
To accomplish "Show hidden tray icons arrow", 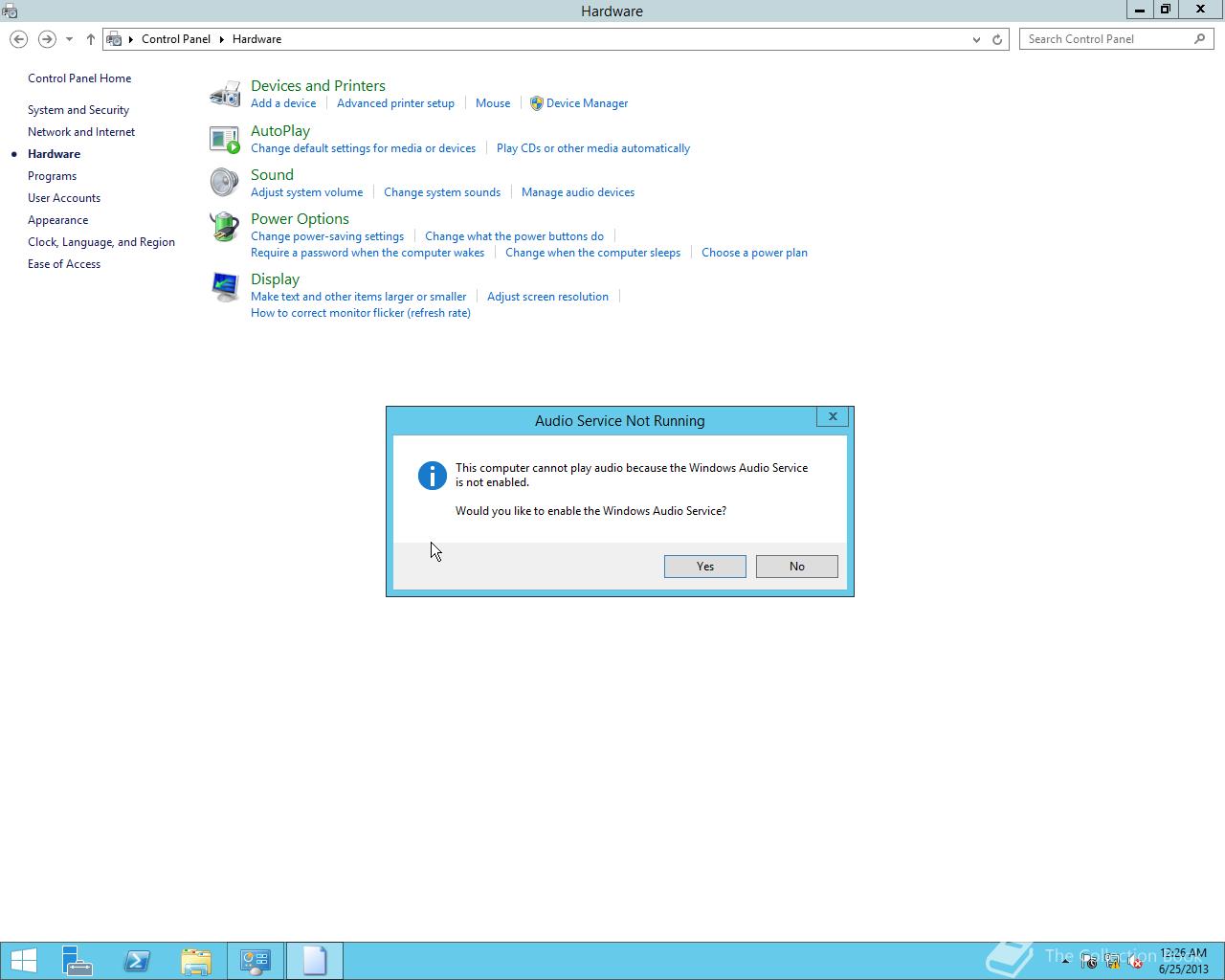I will (1065, 961).
